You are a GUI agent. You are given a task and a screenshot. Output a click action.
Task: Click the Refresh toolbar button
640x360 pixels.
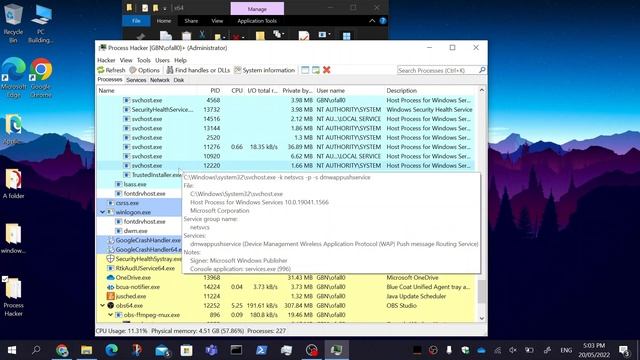pos(111,70)
